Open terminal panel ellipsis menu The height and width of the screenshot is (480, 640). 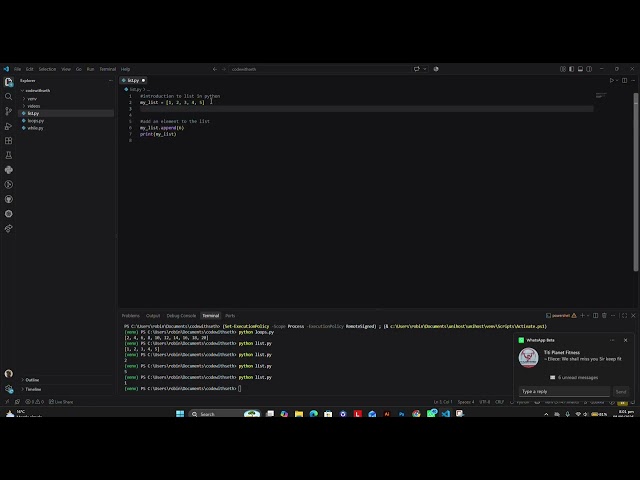[x=613, y=316]
